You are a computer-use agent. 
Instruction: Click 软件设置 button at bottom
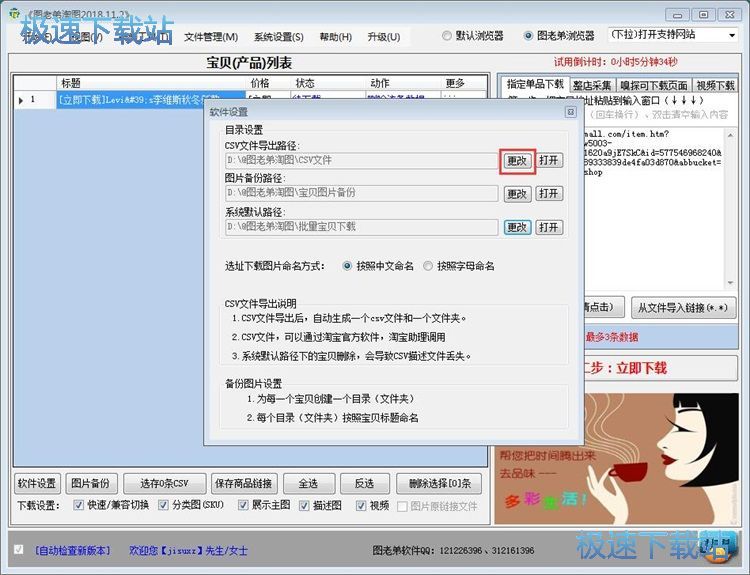[36, 484]
